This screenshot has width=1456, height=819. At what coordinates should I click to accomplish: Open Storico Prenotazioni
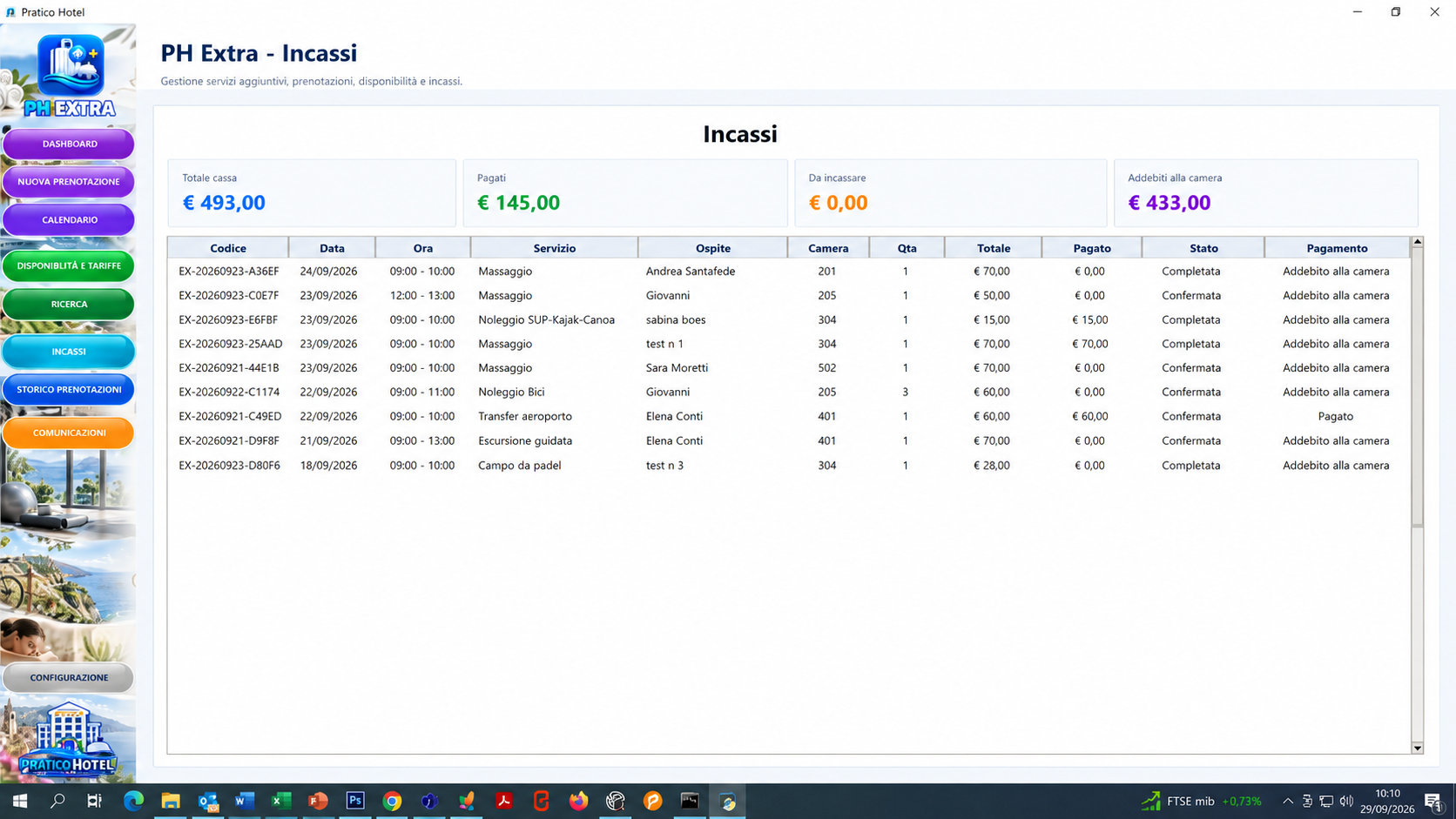pyautogui.click(x=69, y=389)
